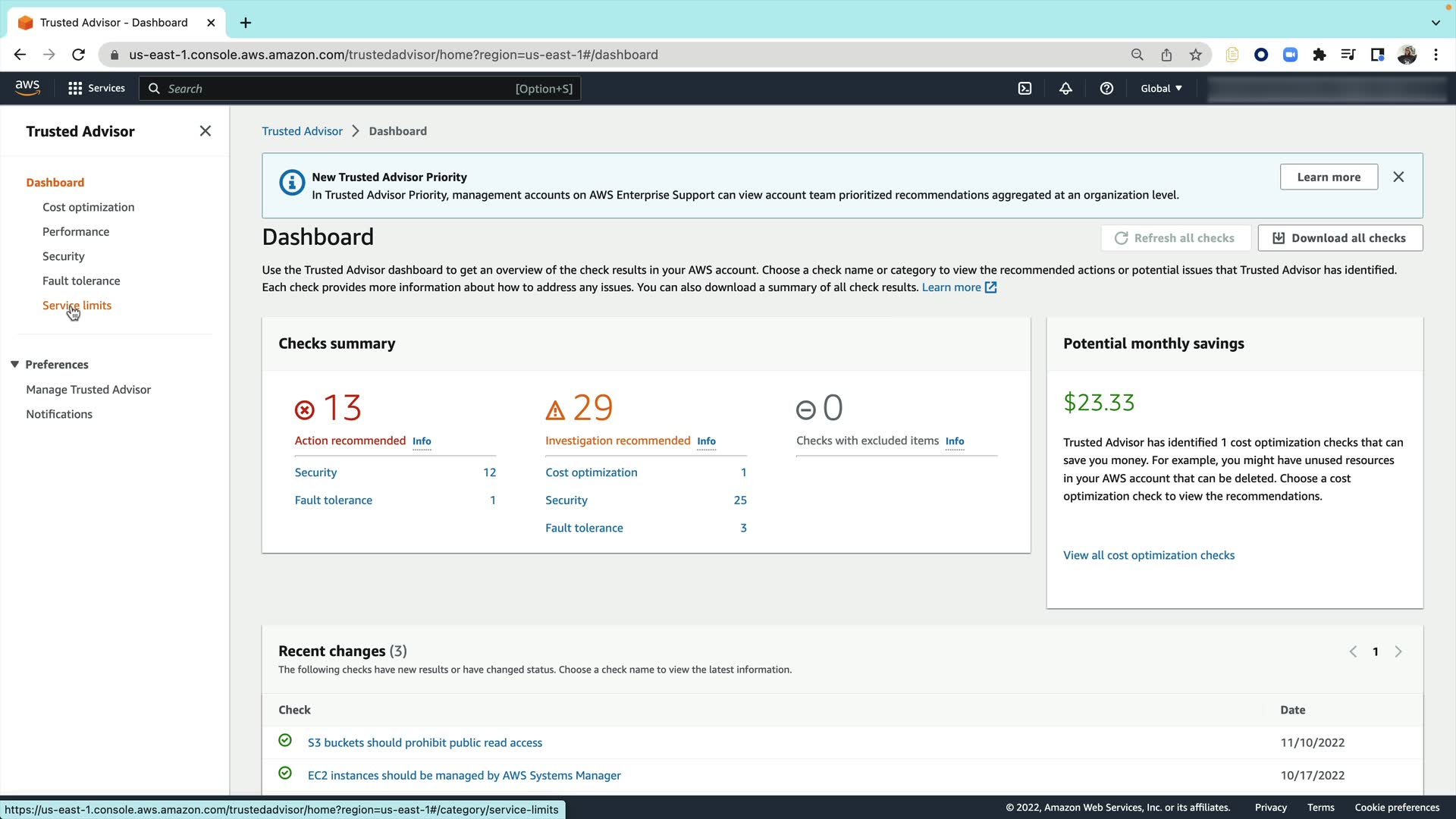Screen dimensions: 1456x819
Task: Open Service limits in the sidebar
Action: click(x=77, y=306)
